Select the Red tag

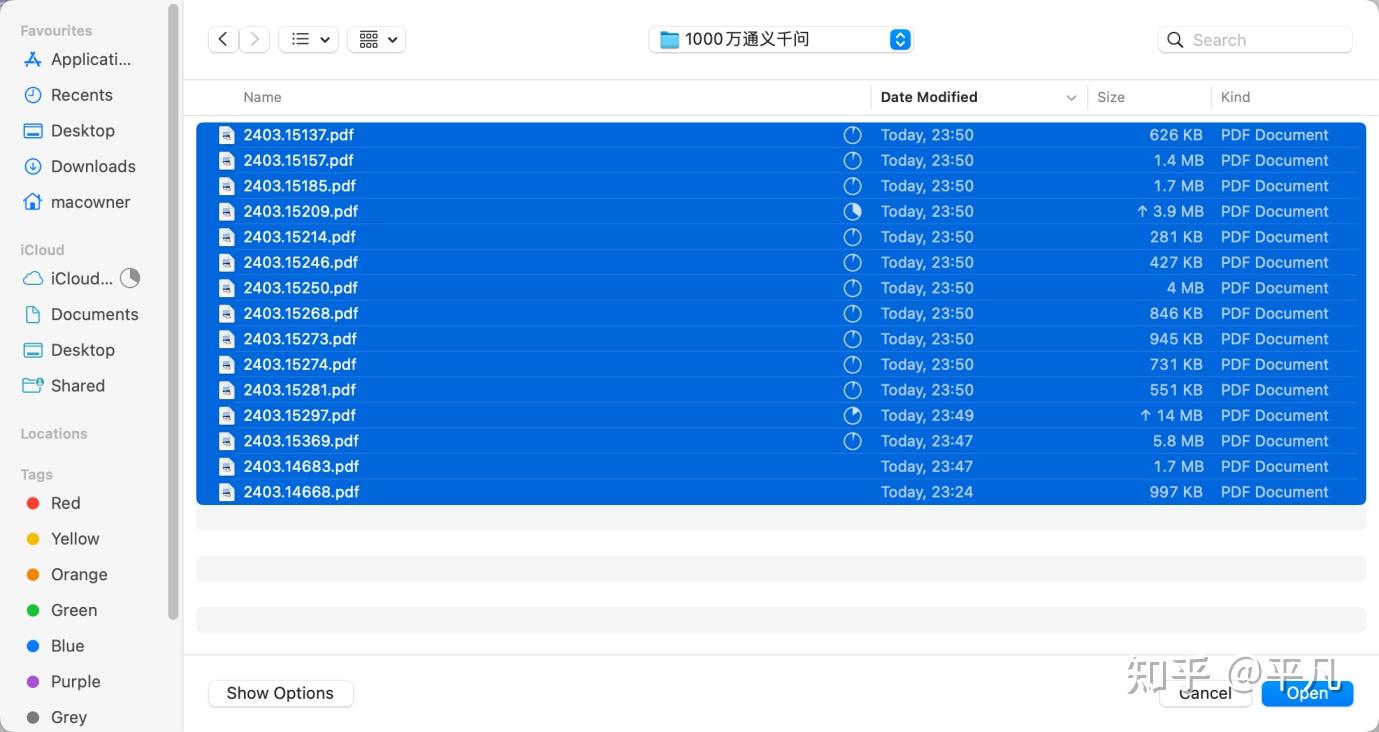pyautogui.click(x=65, y=503)
